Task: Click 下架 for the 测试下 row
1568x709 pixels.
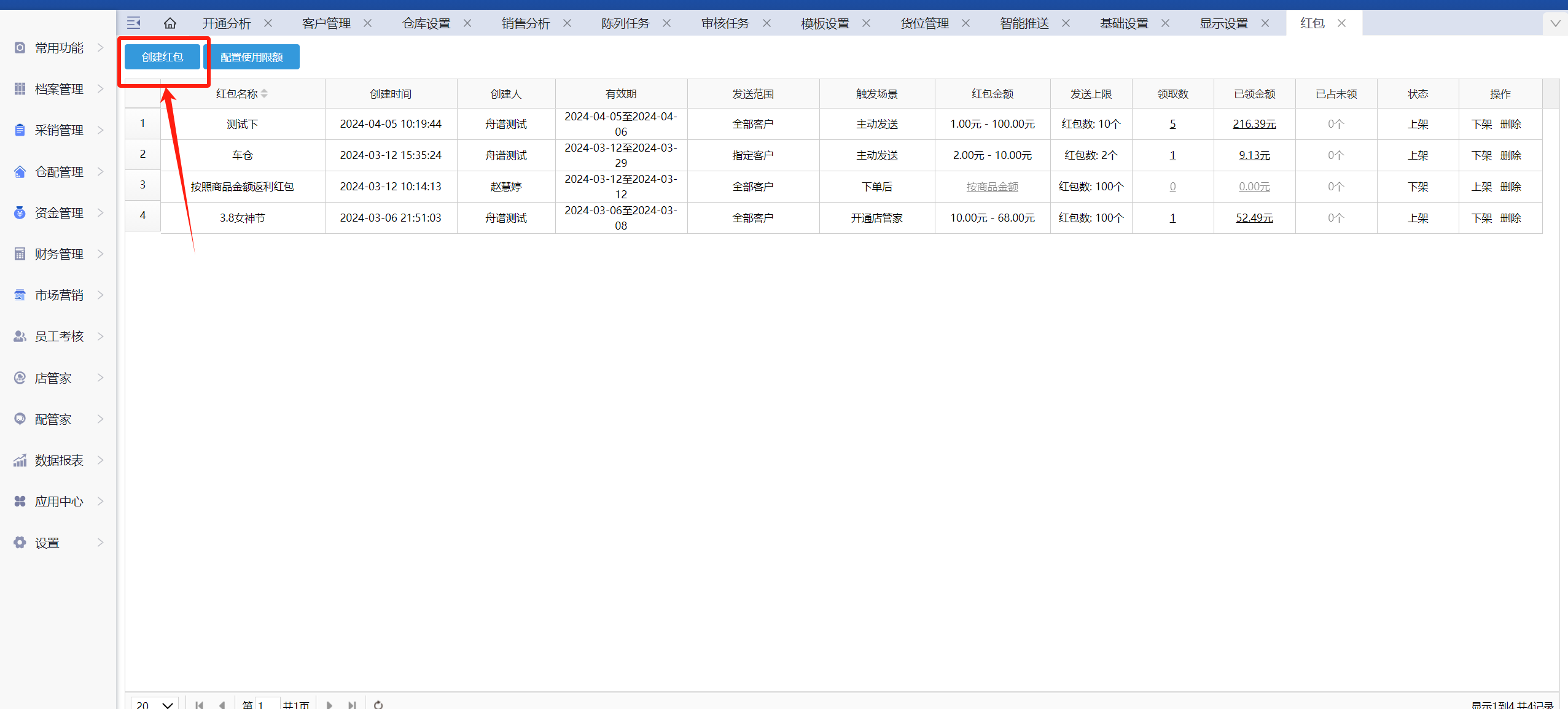Action: [1481, 124]
